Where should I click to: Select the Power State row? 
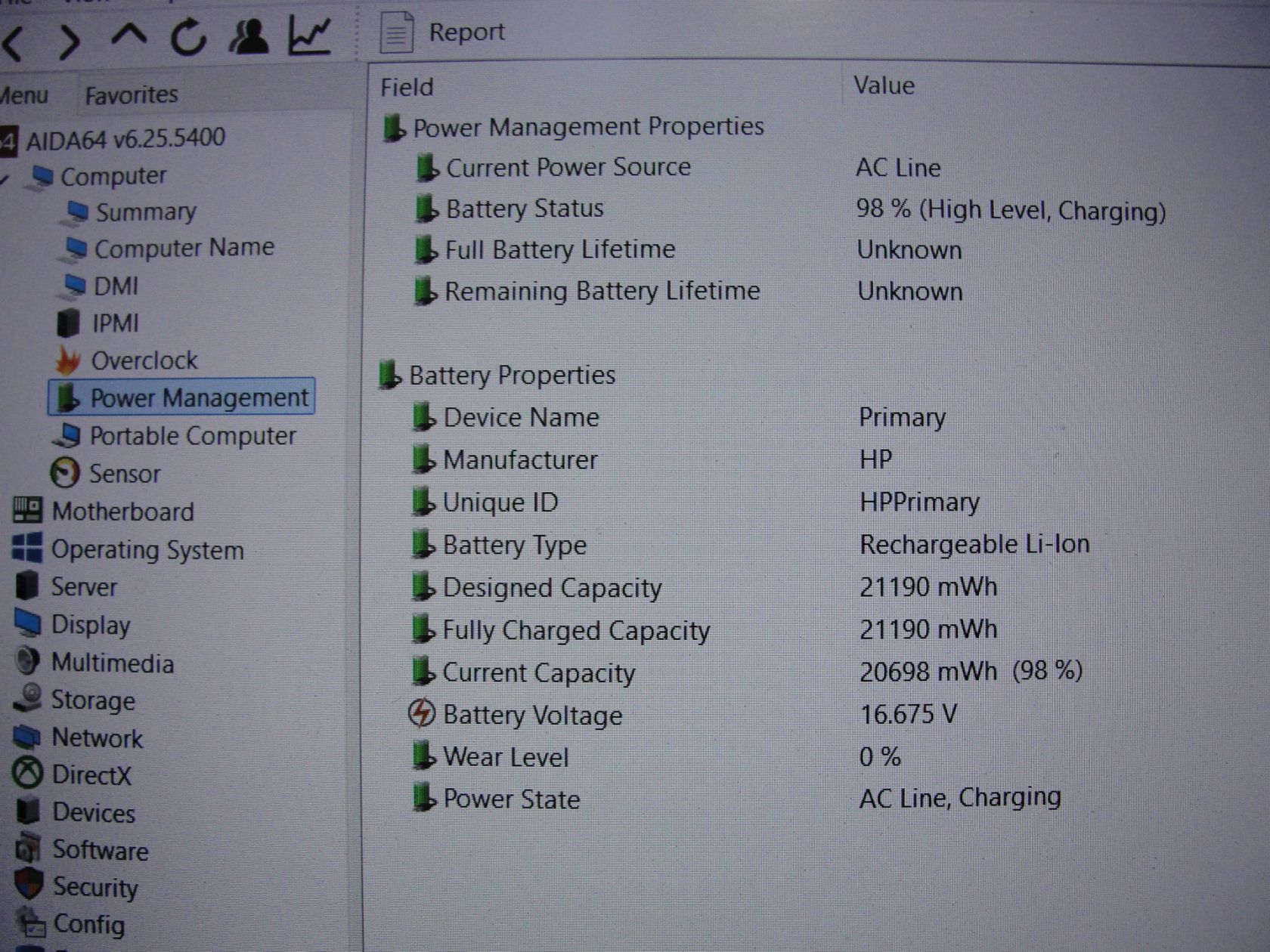click(x=736, y=798)
